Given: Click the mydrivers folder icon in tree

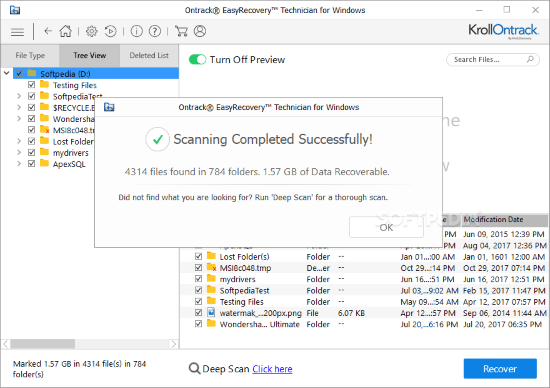Looking at the screenshot, I should pos(44,152).
